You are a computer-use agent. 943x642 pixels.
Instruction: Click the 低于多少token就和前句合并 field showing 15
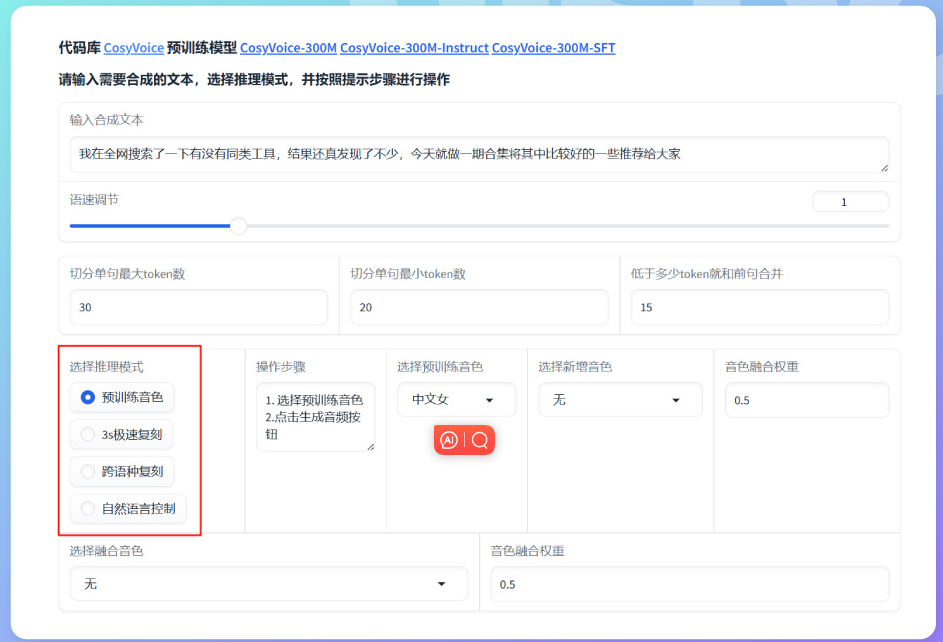click(x=760, y=307)
